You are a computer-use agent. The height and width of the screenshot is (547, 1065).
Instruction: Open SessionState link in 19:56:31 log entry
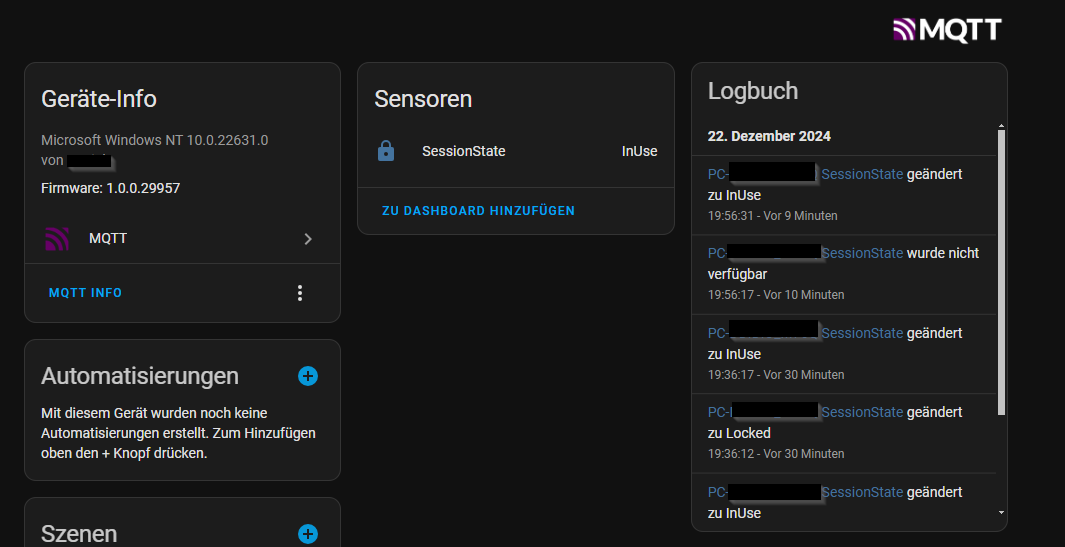point(863,174)
